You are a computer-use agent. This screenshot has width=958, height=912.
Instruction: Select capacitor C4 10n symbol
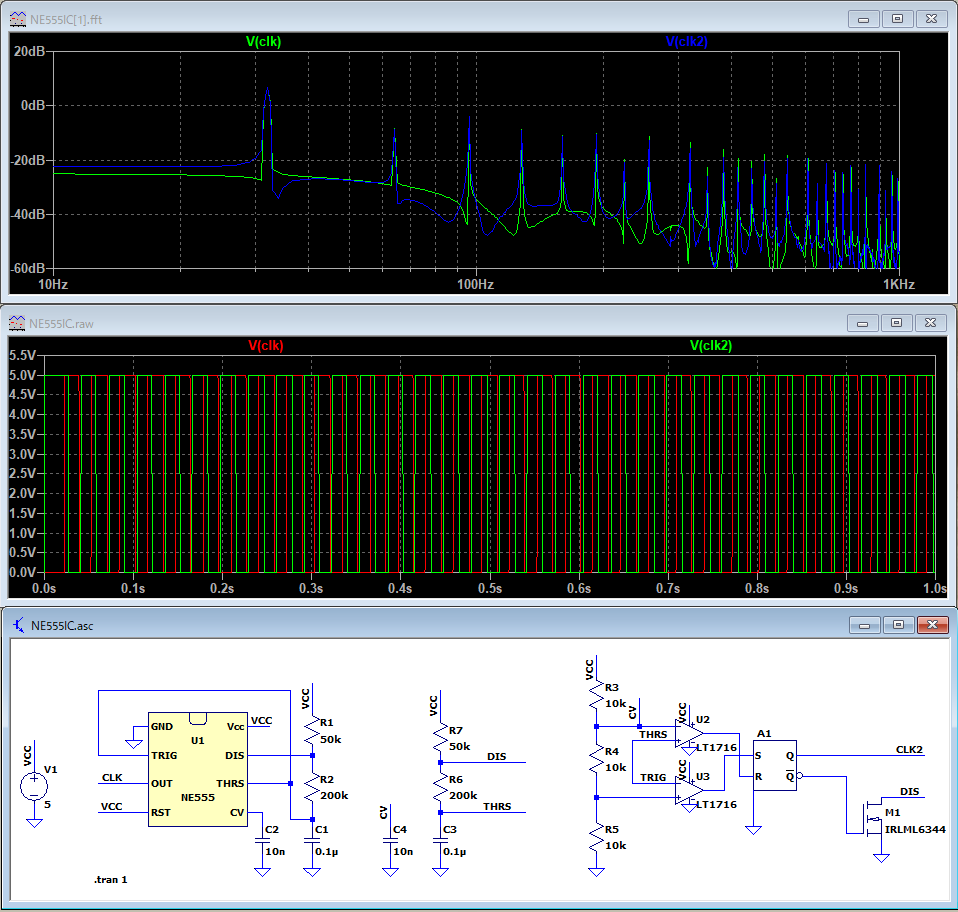[x=389, y=842]
